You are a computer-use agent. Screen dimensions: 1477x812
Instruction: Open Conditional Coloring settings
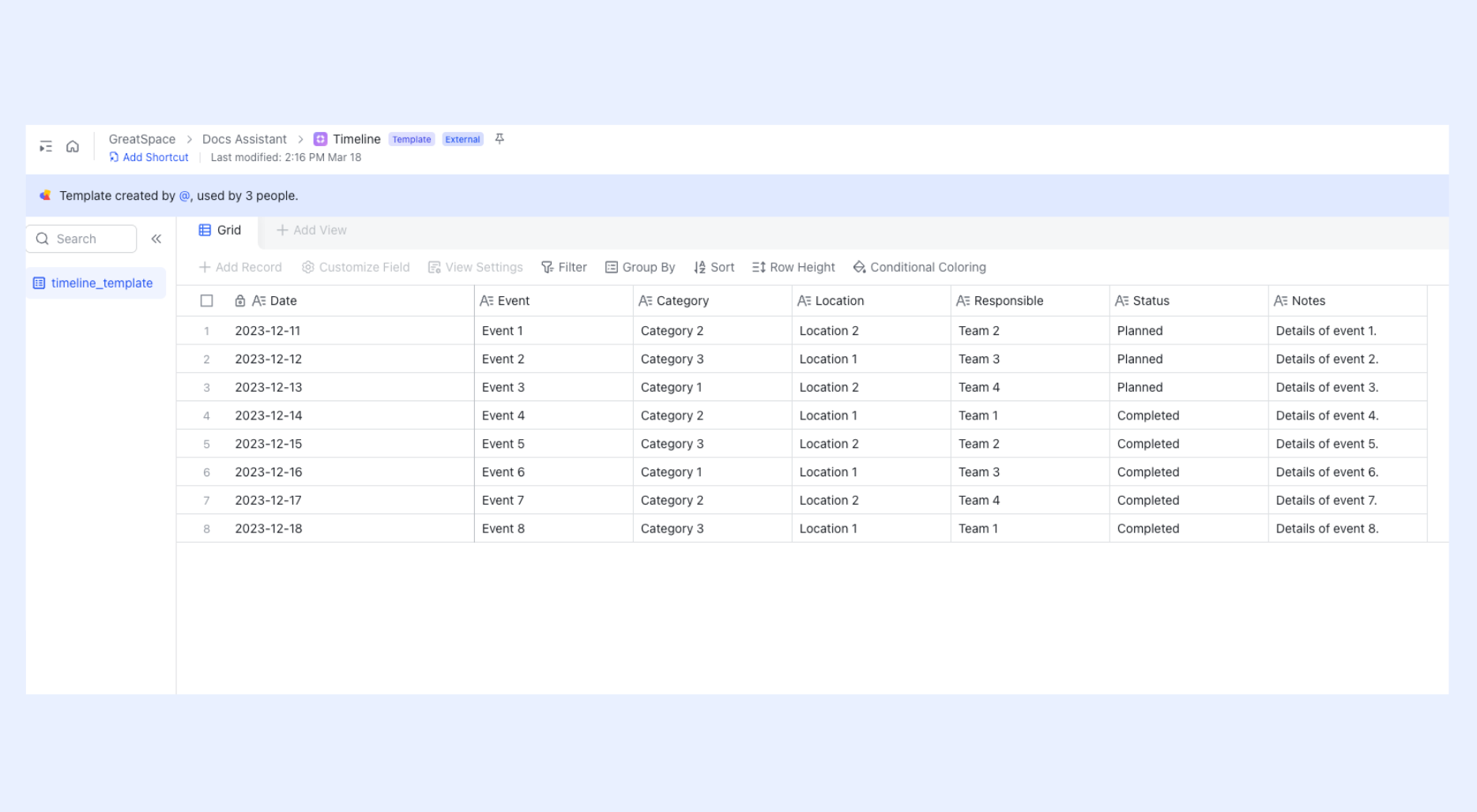(920, 267)
